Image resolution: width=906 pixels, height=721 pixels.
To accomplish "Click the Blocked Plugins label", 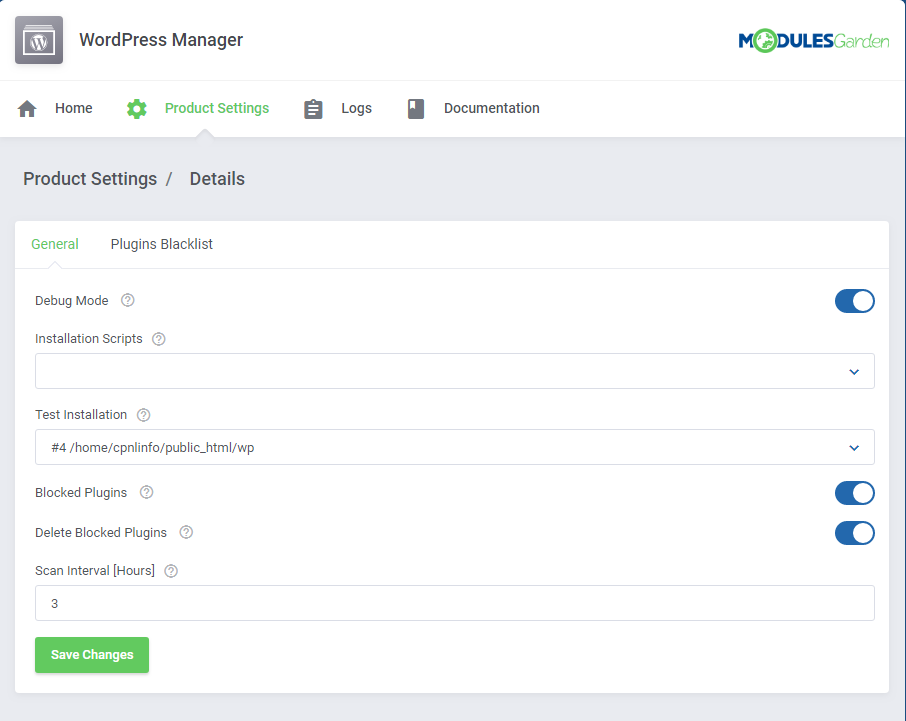I will (x=81, y=492).
